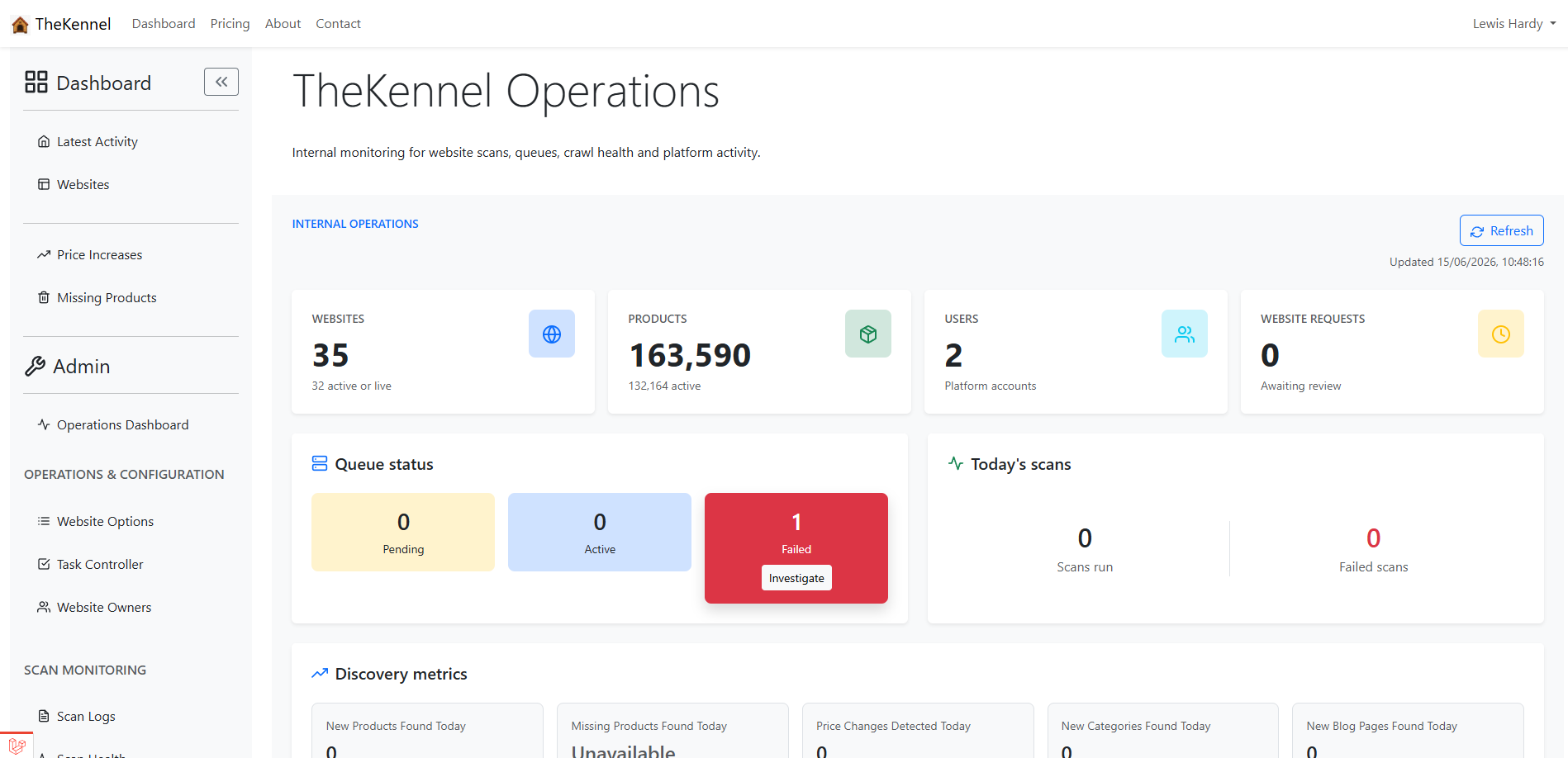The width and height of the screenshot is (1568, 758).
Task: Click the home icon beside Latest Activity
Action: pyautogui.click(x=44, y=142)
